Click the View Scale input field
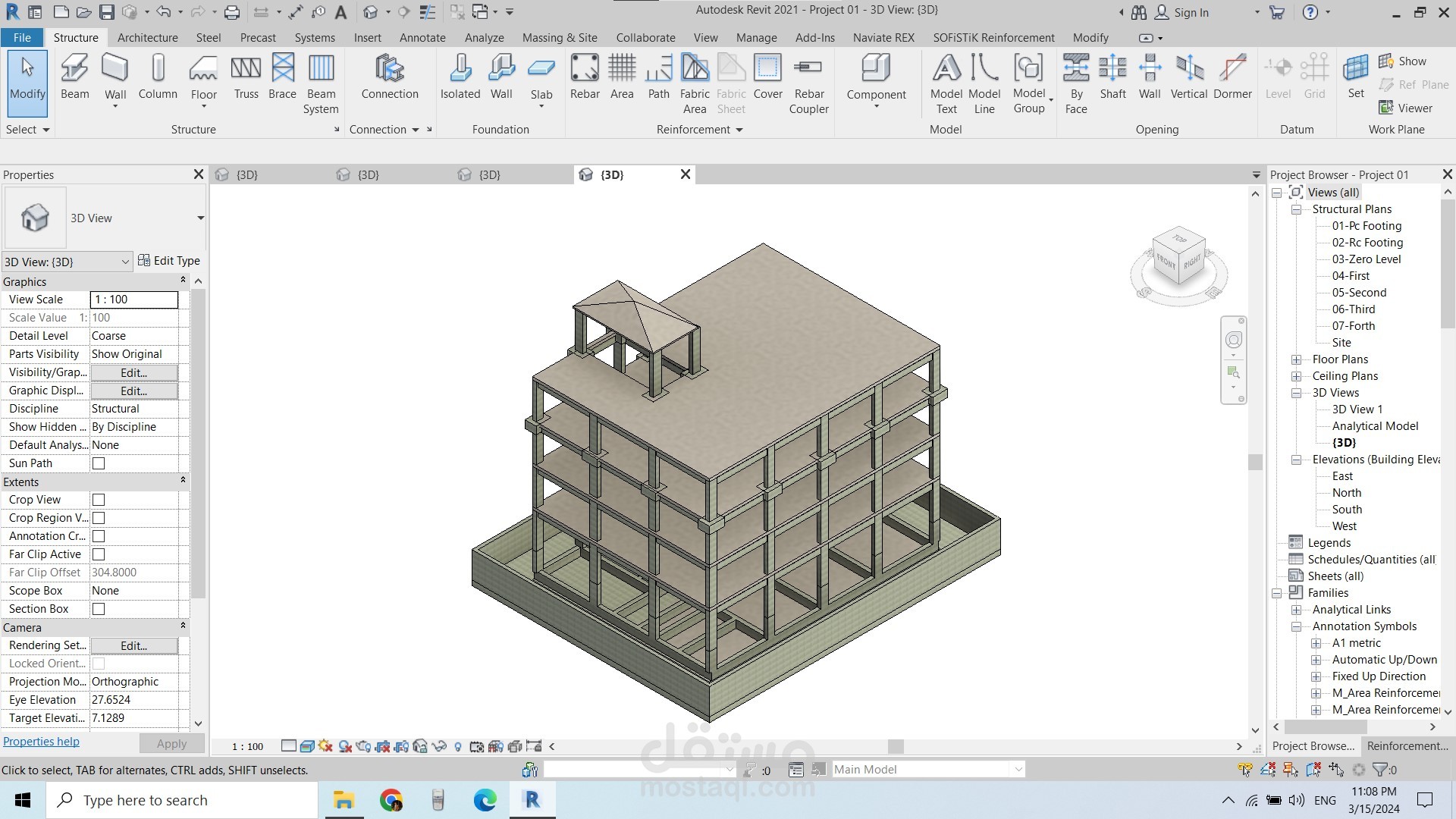Image resolution: width=1456 pixels, height=819 pixels. [x=134, y=300]
